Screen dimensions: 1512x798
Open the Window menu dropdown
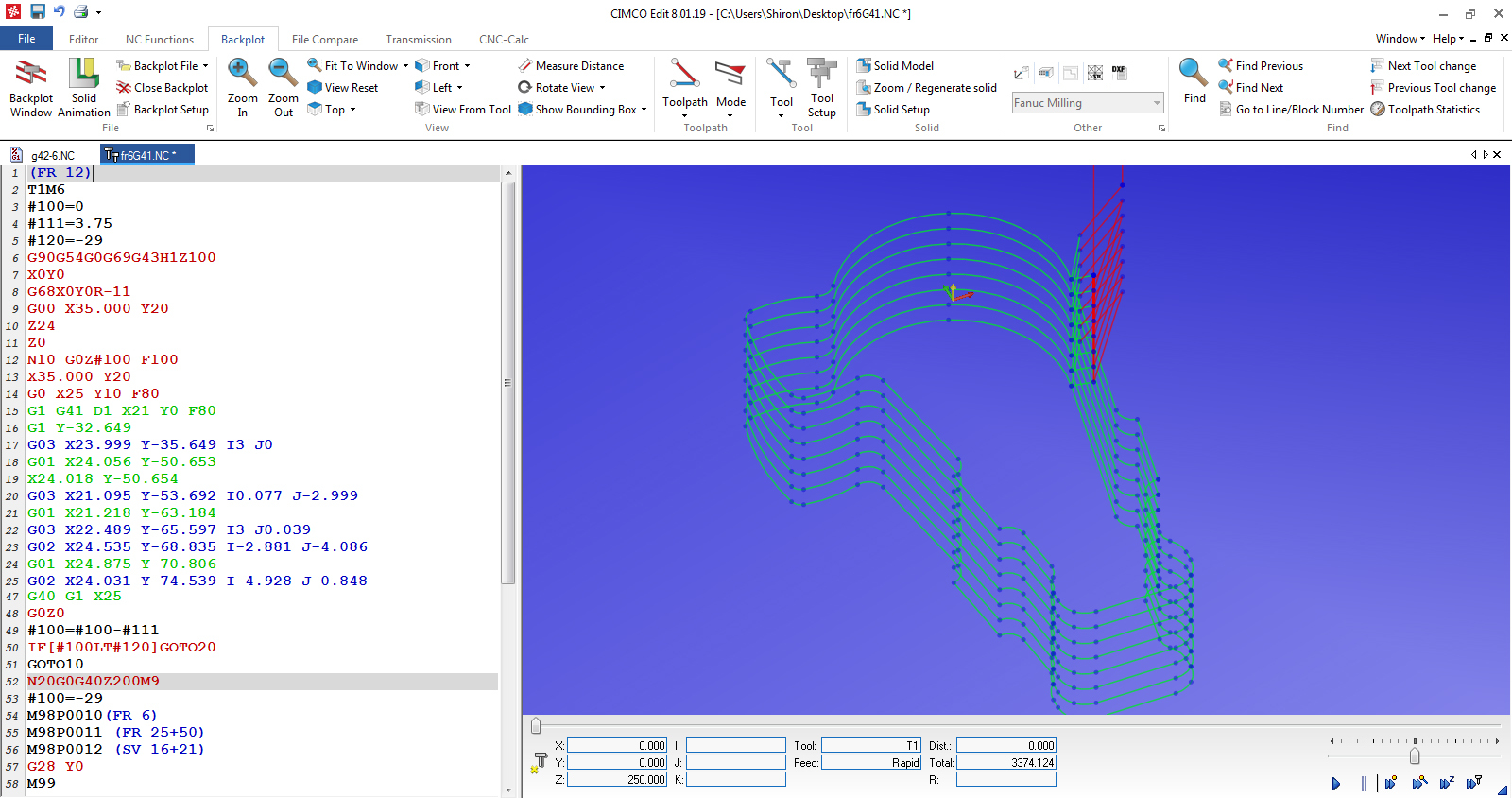point(1400,38)
